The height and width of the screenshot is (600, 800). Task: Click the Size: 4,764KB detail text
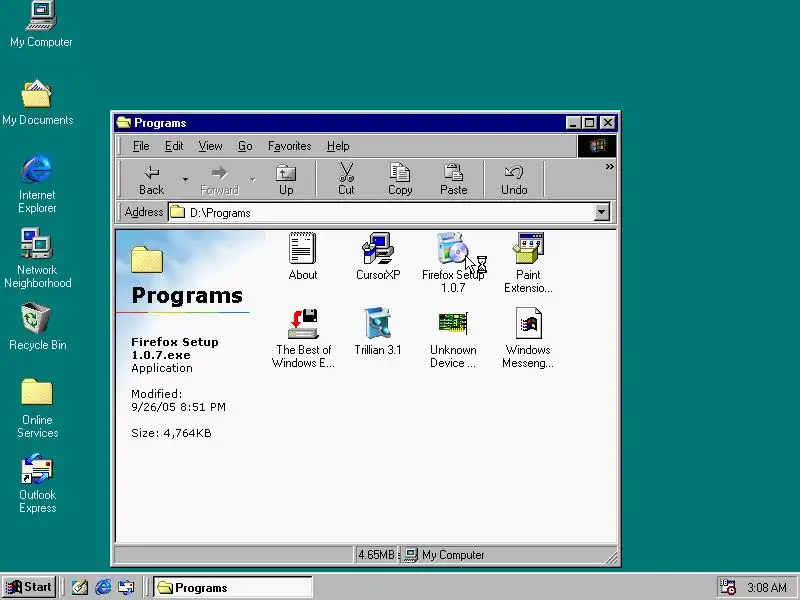coord(171,433)
